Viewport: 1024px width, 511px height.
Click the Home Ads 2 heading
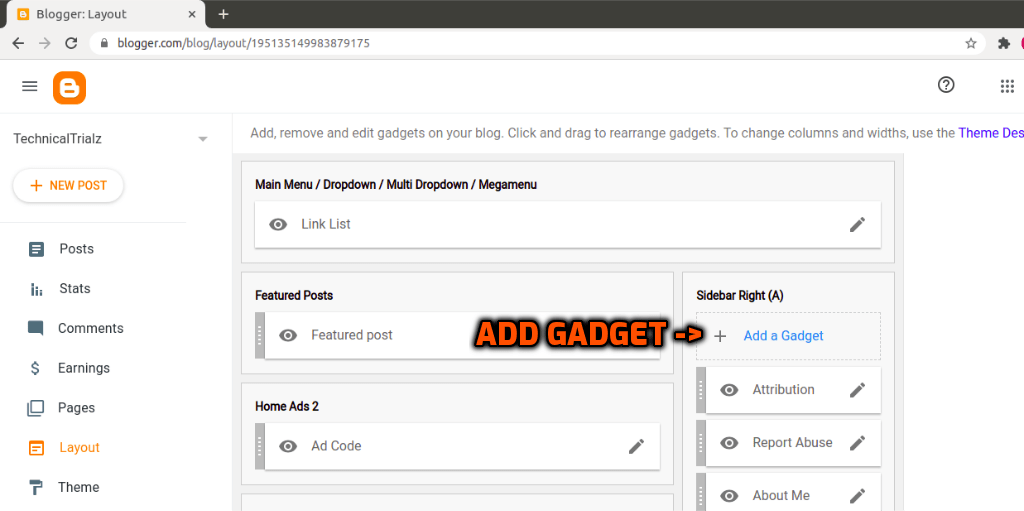pos(287,406)
